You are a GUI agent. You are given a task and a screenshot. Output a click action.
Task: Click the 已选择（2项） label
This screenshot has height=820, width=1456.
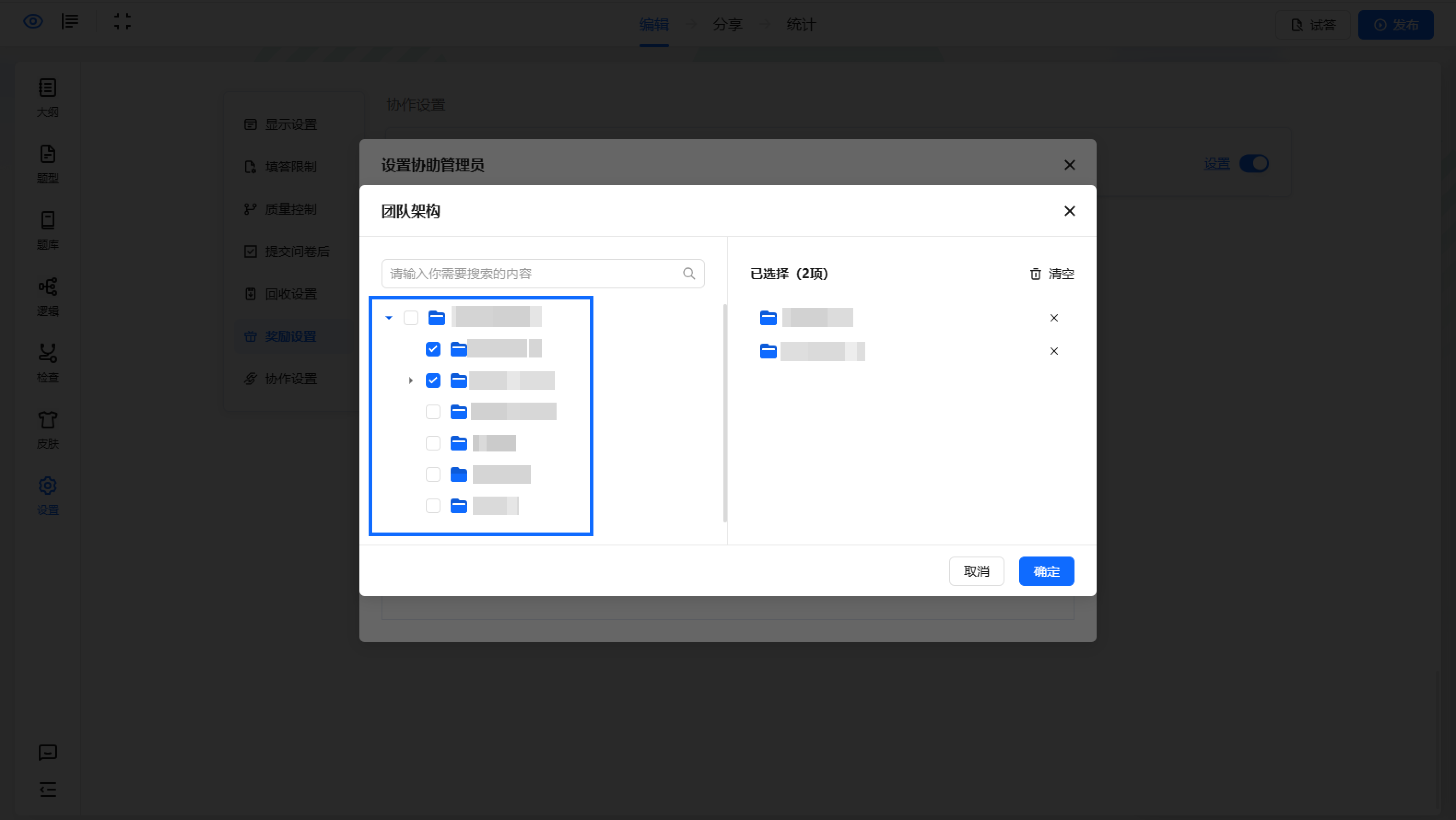pos(789,274)
